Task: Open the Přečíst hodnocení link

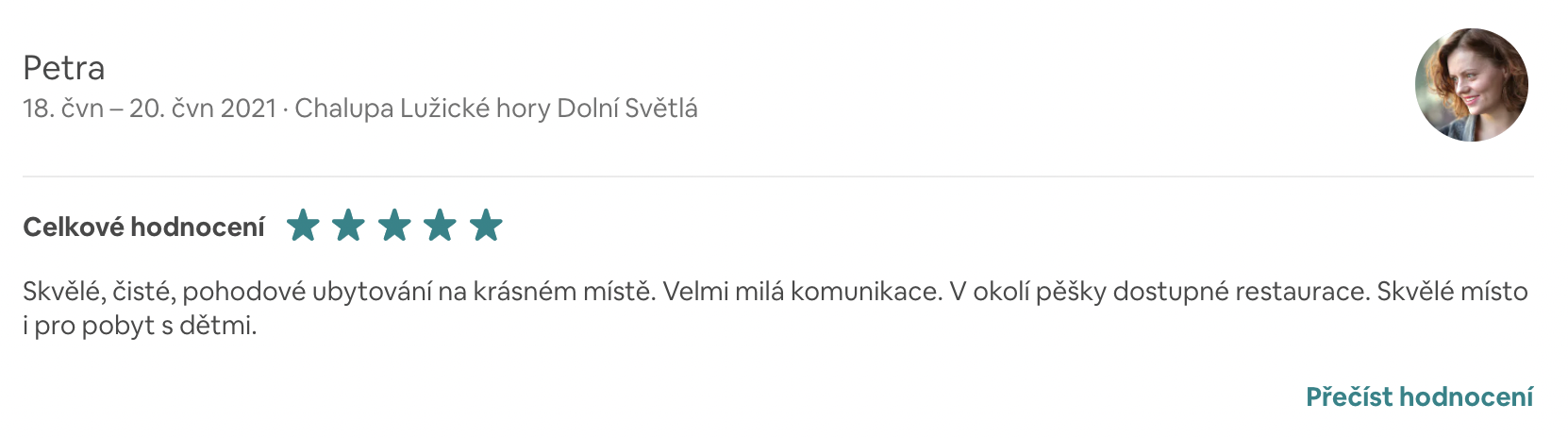Action: click(1419, 396)
